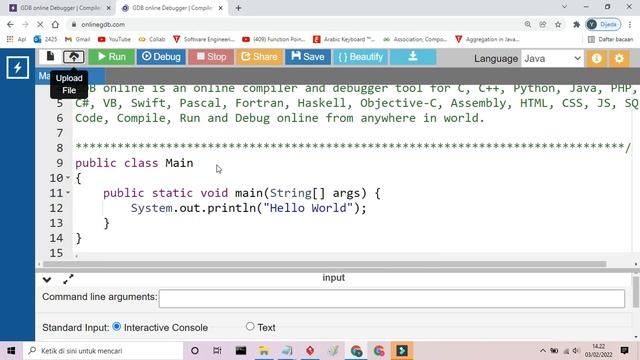
Task: Open Cortana circle icon on taskbar
Action: 195,351
